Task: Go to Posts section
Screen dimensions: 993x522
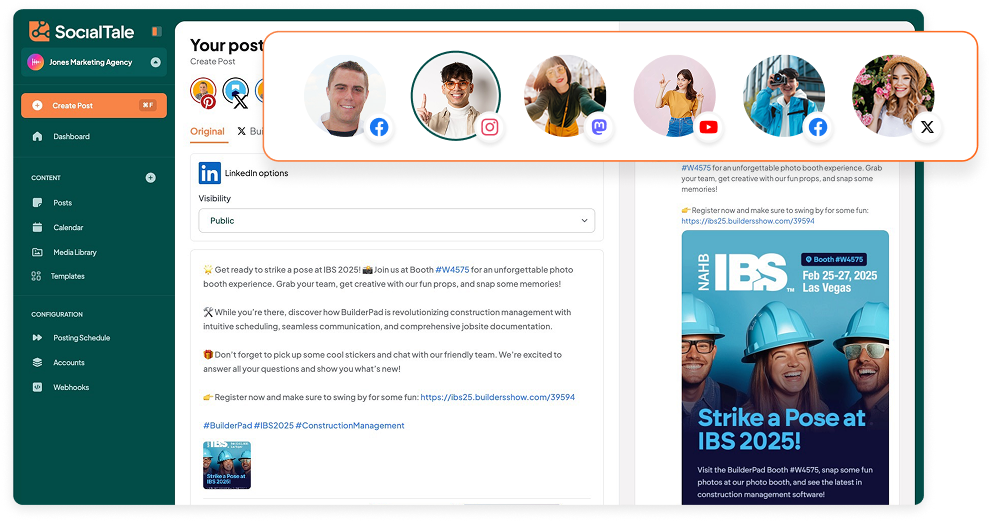Action: pyautogui.click(x=62, y=203)
